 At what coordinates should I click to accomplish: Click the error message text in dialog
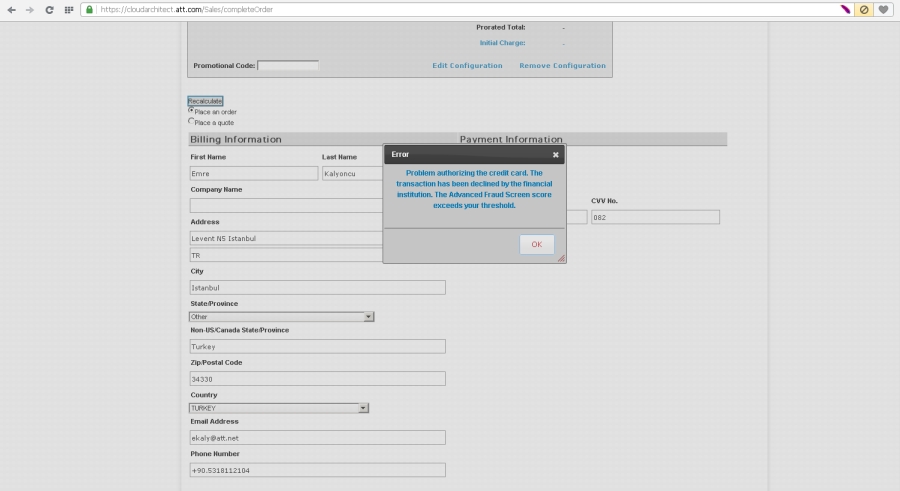click(x=474, y=189)
